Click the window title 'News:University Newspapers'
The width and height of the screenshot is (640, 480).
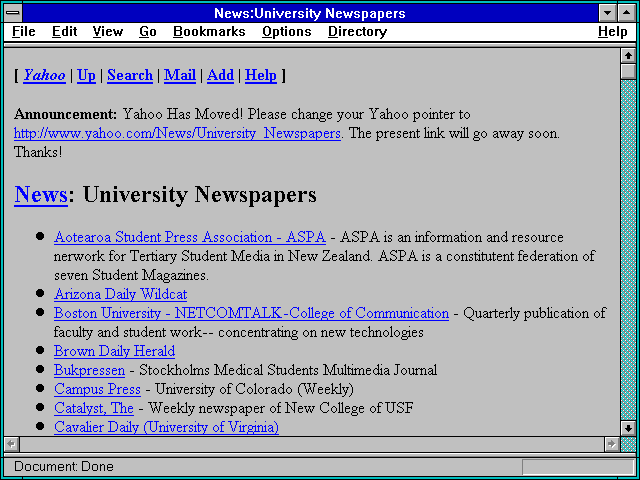(310, 13)
